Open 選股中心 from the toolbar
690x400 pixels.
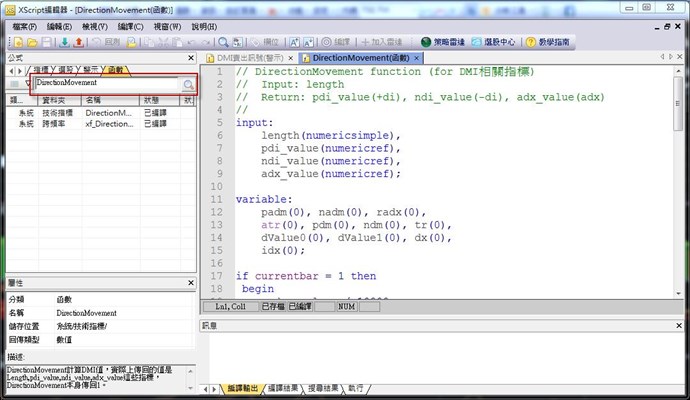coord(493,42)
